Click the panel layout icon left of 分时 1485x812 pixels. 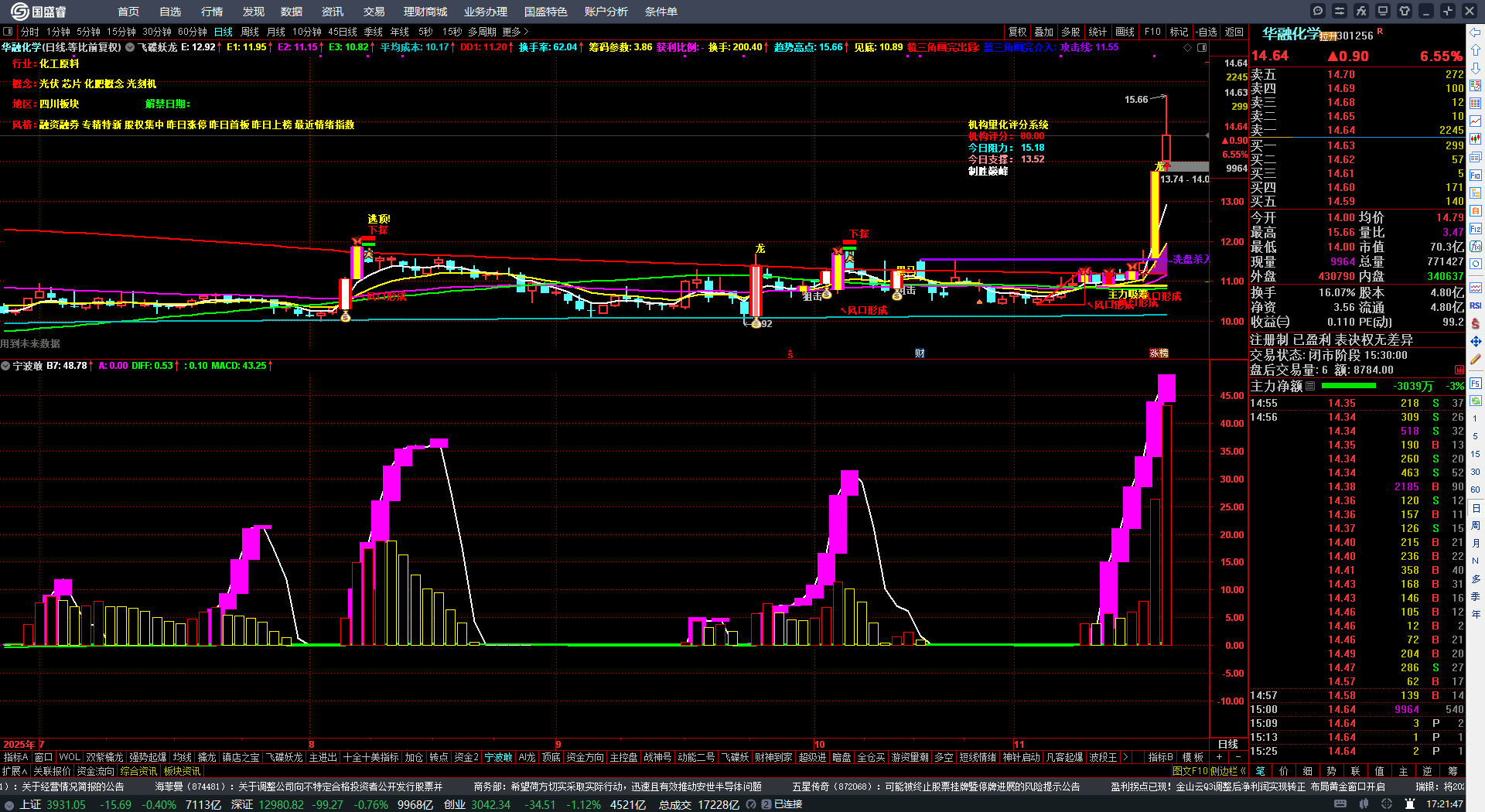(8, 32)
